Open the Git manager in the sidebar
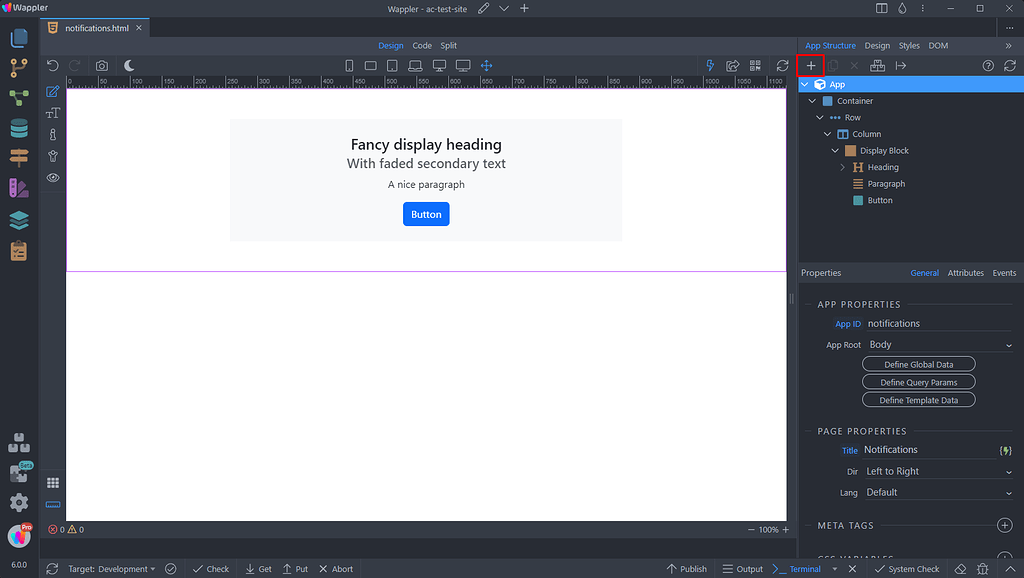The height and width of the screenshot is (578, 1024). 19,67
